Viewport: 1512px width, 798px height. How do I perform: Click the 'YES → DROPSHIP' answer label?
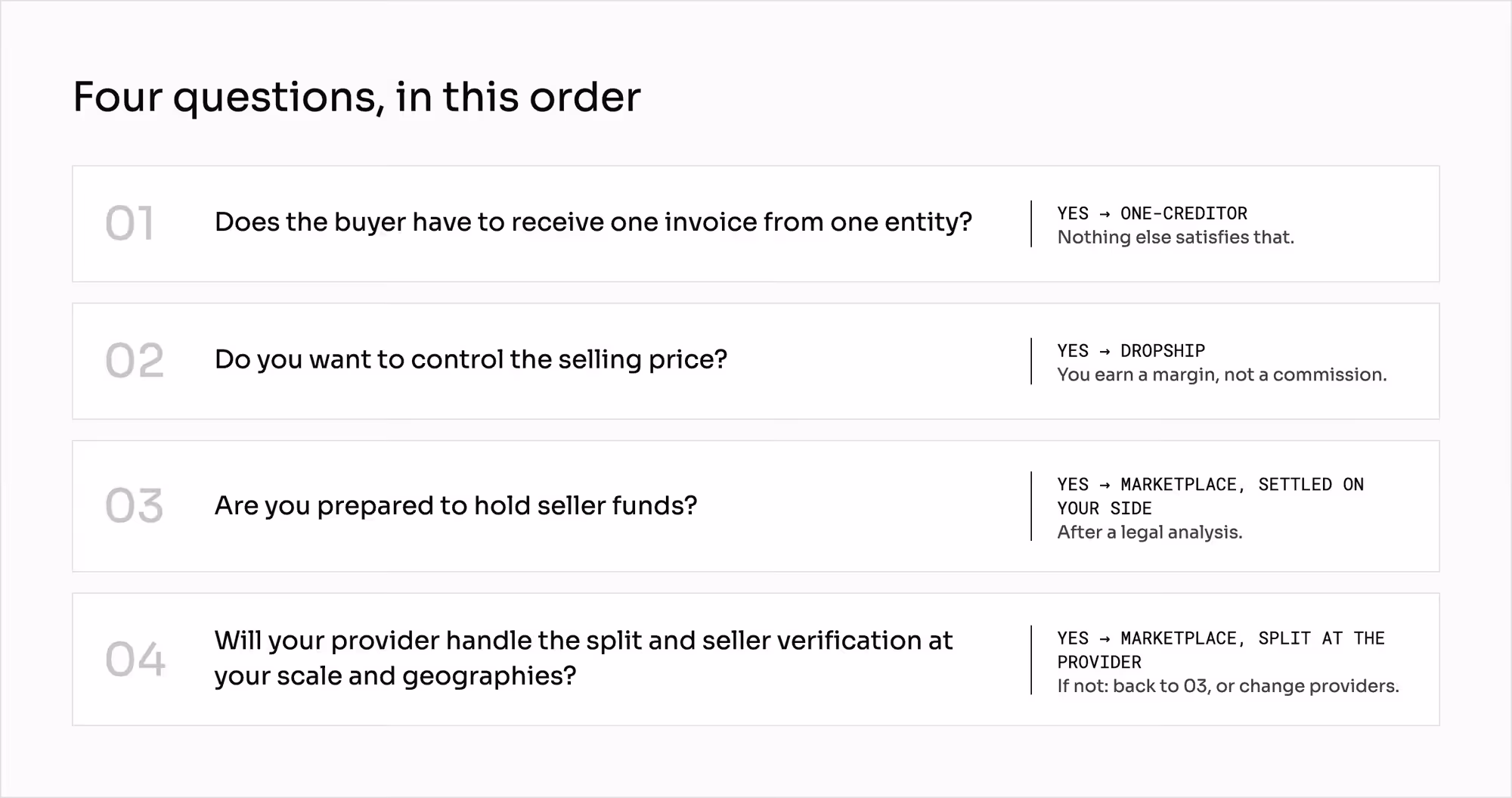1131,351
